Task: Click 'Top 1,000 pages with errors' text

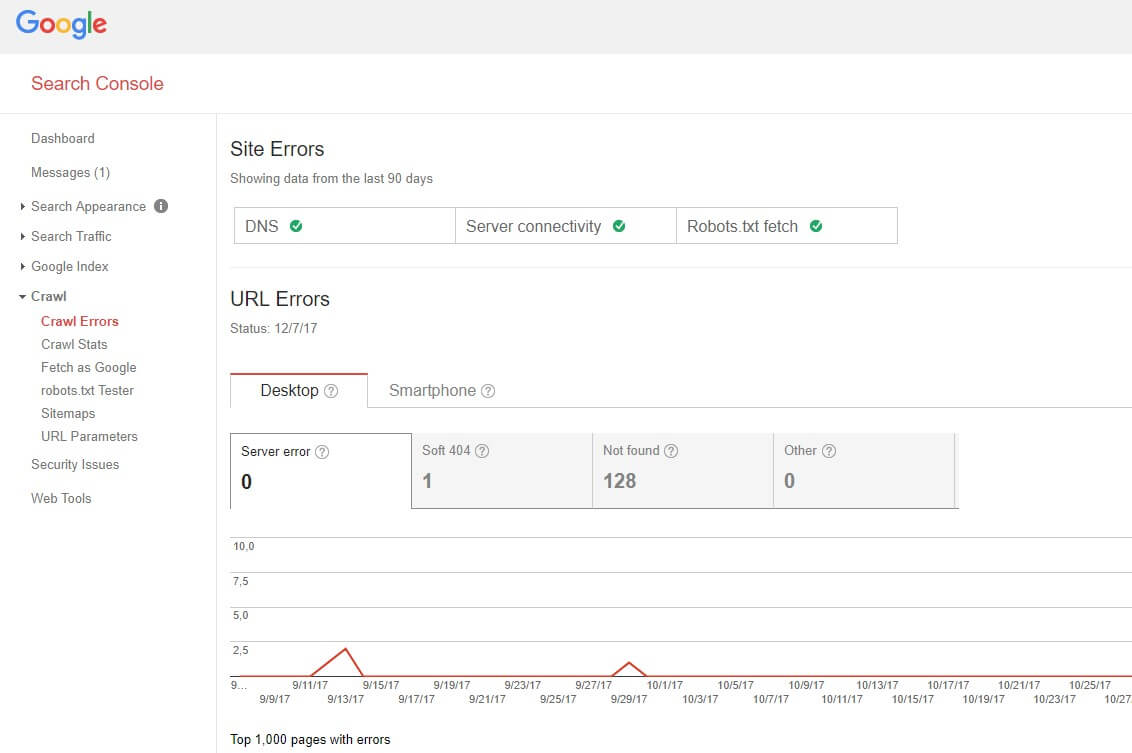Action: coord(310,739)
